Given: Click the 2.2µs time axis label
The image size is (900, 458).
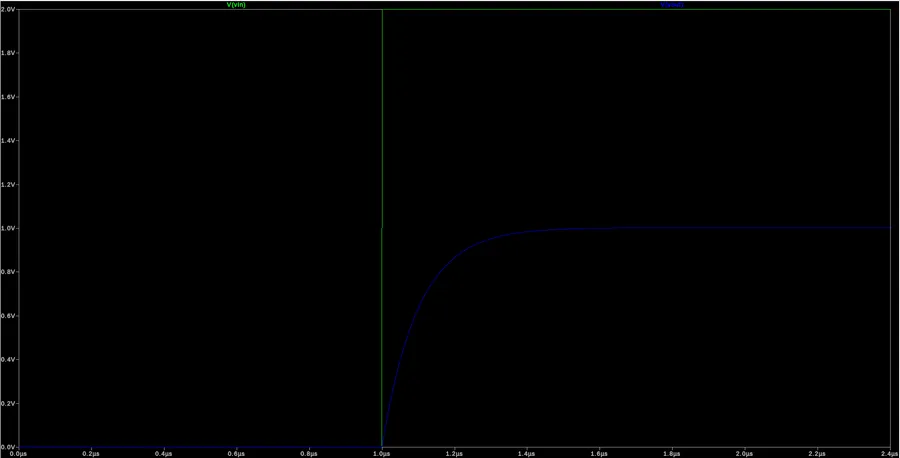Looking at the screenshot, I should tap(817, 453).
